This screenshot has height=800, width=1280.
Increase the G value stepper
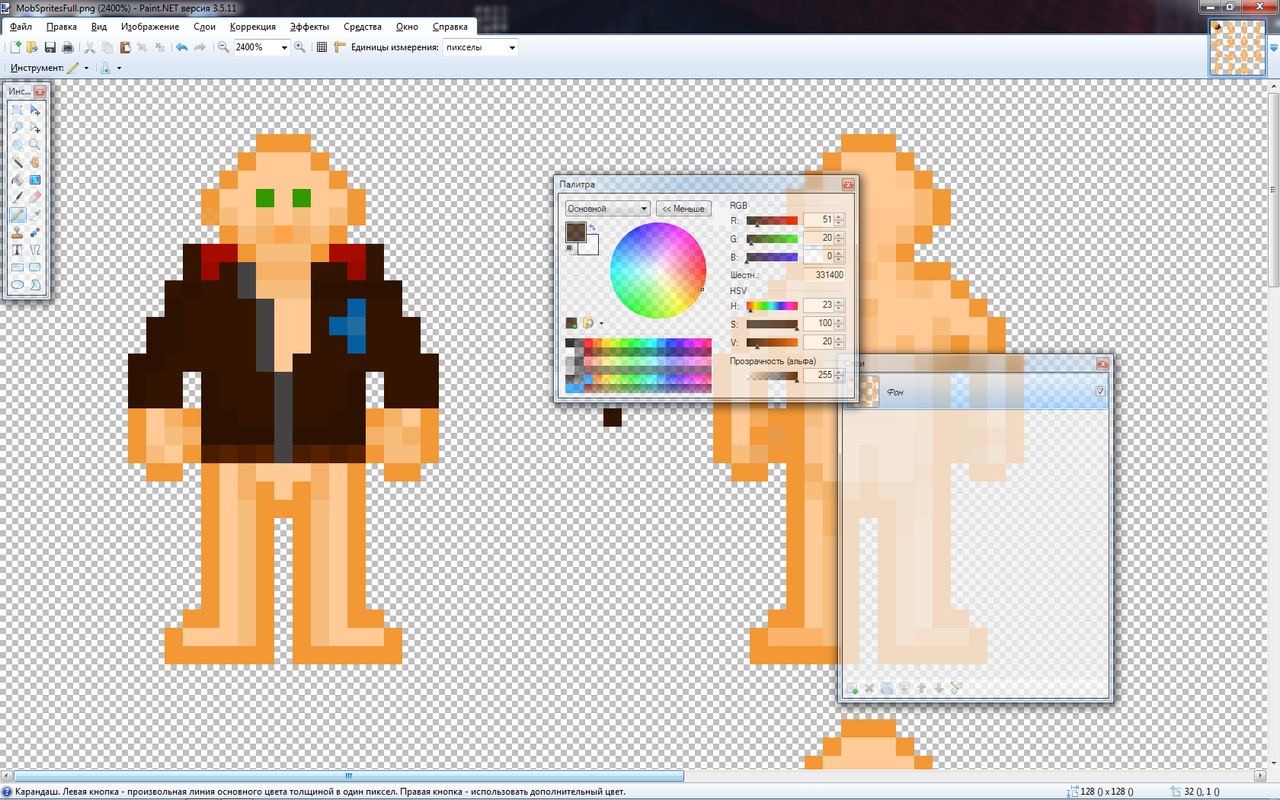click(840, 235)
